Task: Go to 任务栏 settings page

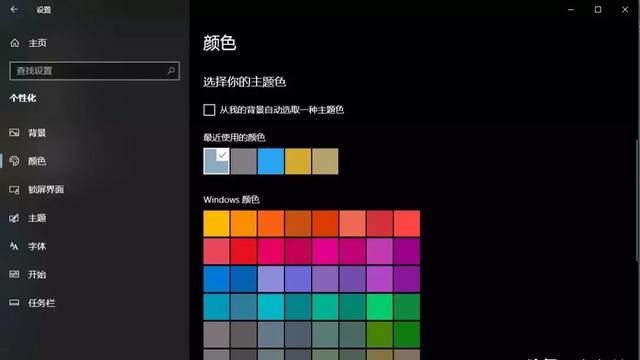Action: 41,303
